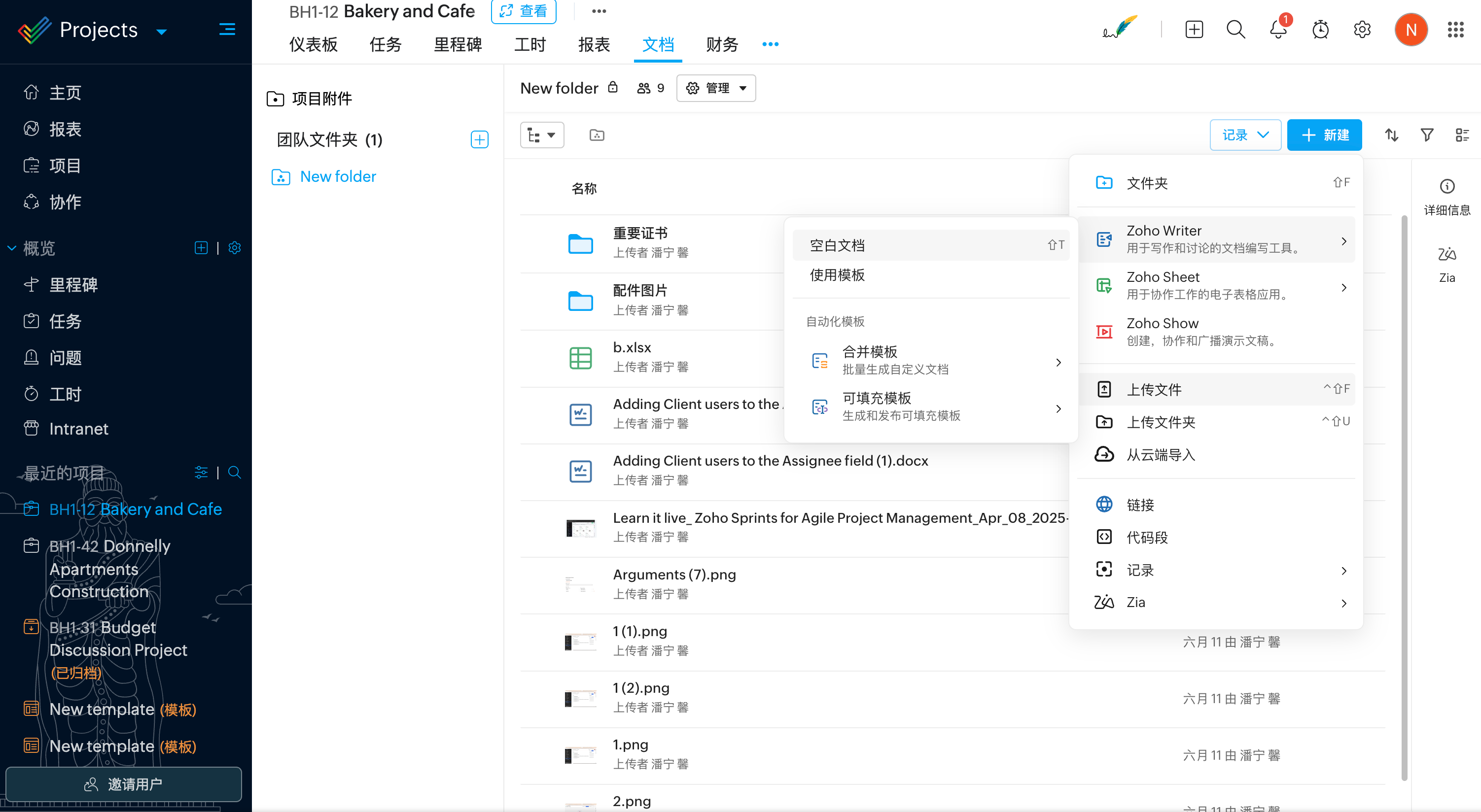Click the notifications bell icon
Screen dimensions: 1481x812
(x=1277, y=29)
